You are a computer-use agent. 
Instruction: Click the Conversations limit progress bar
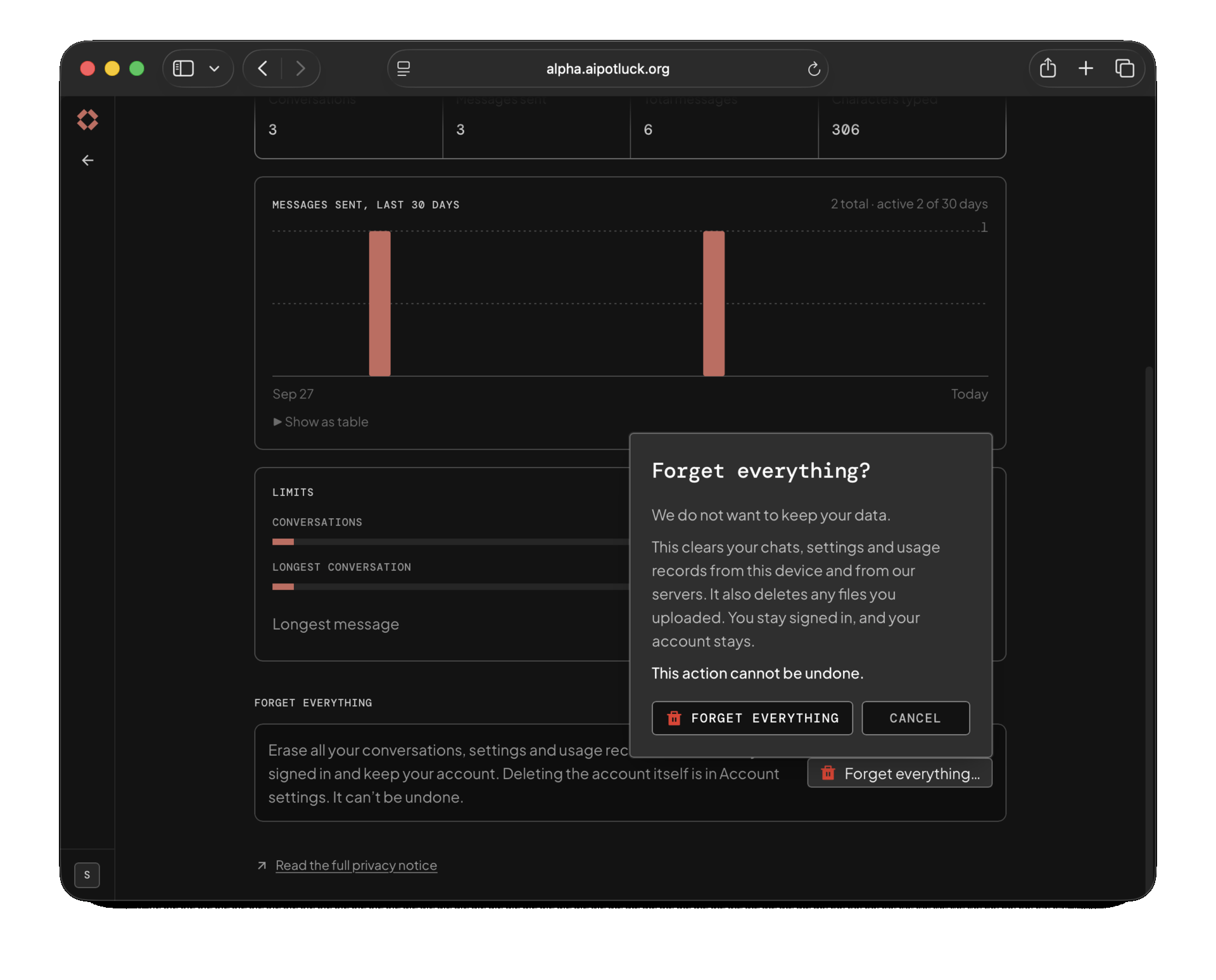coord(451,542)
